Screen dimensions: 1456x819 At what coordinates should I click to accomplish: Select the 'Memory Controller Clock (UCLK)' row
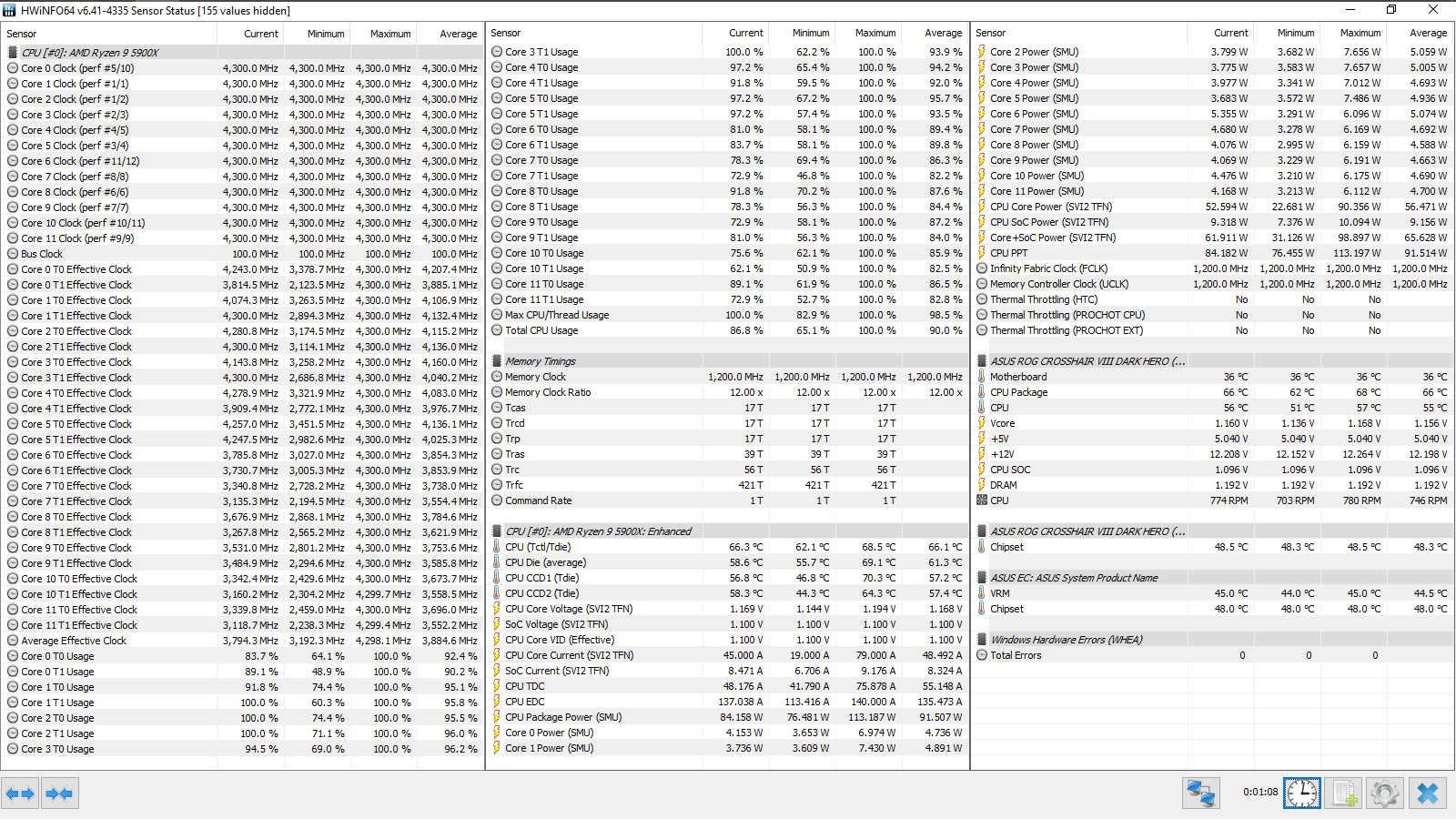[1212, 284]
